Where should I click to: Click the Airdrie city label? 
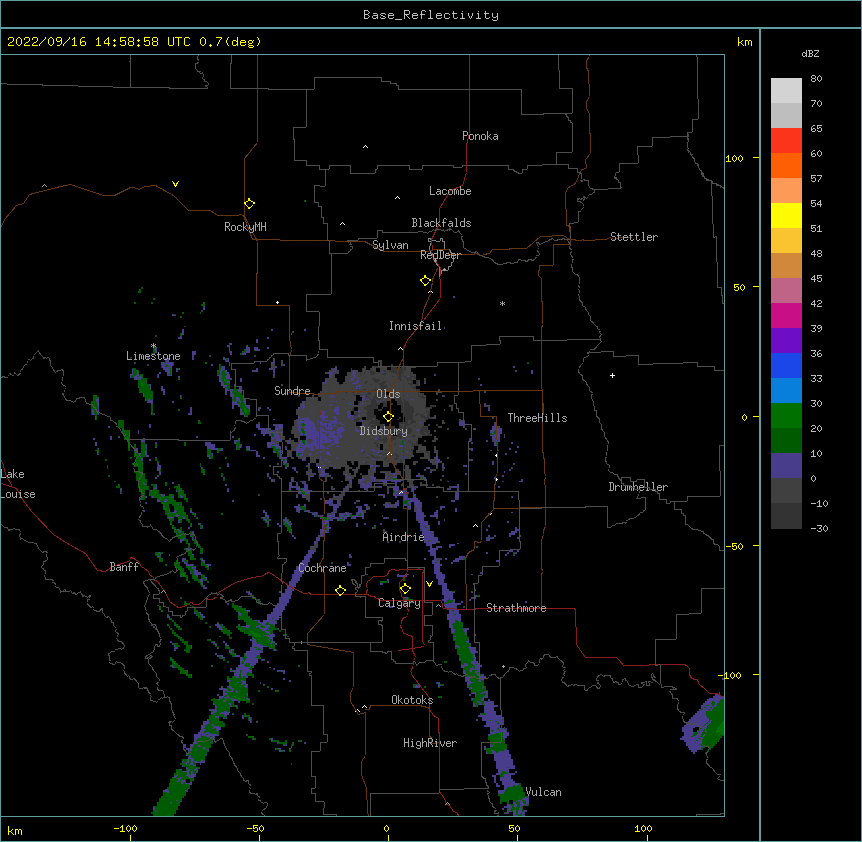[x=403, y=537]
